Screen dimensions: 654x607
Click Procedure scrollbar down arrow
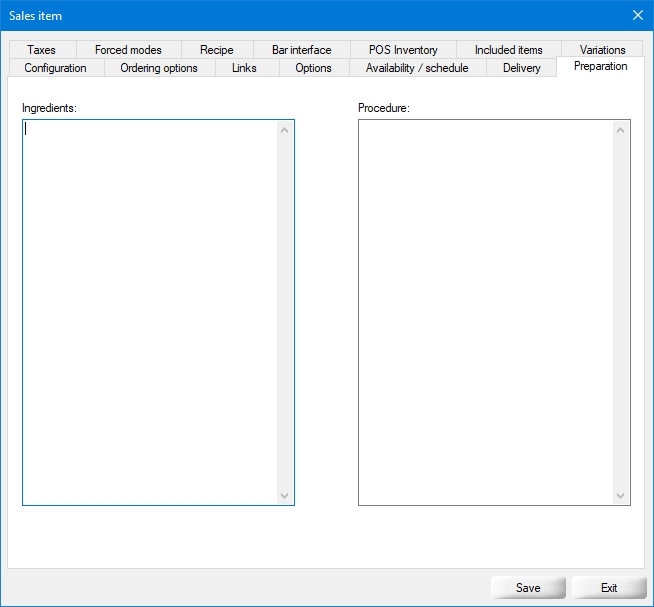pos(620,495)
